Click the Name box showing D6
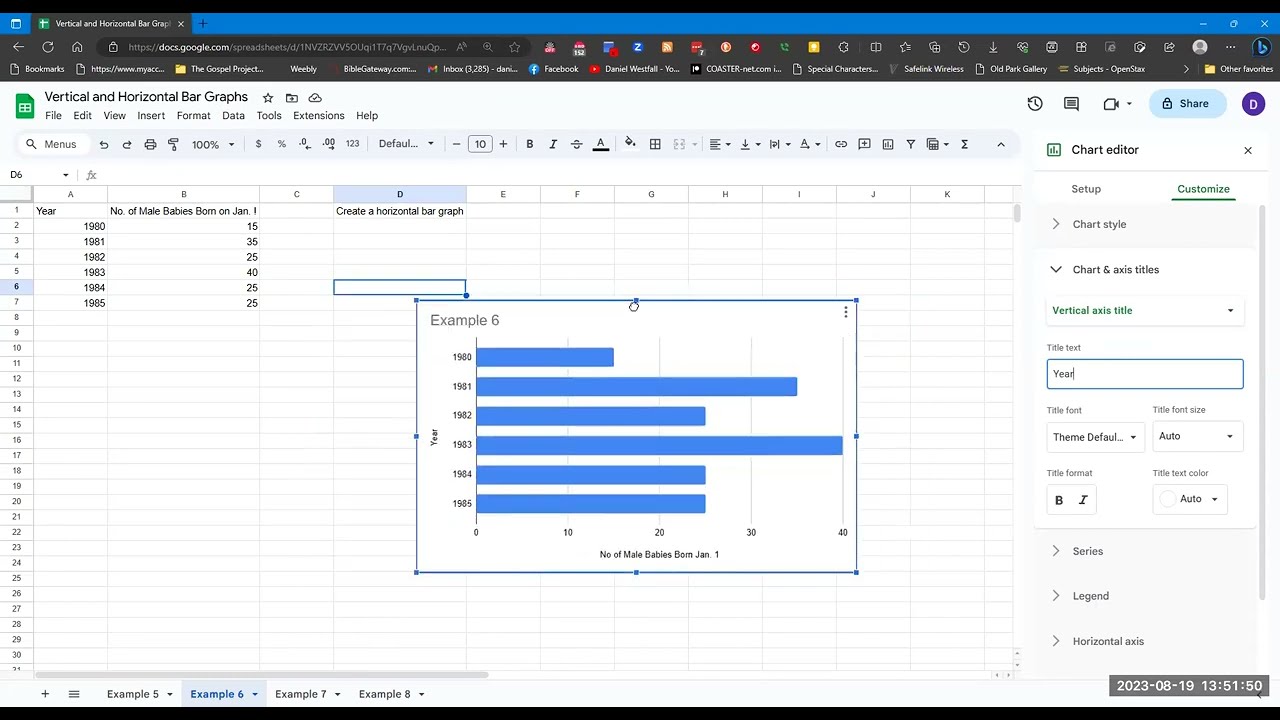The image size is (1280, 720). coord(38,175)
